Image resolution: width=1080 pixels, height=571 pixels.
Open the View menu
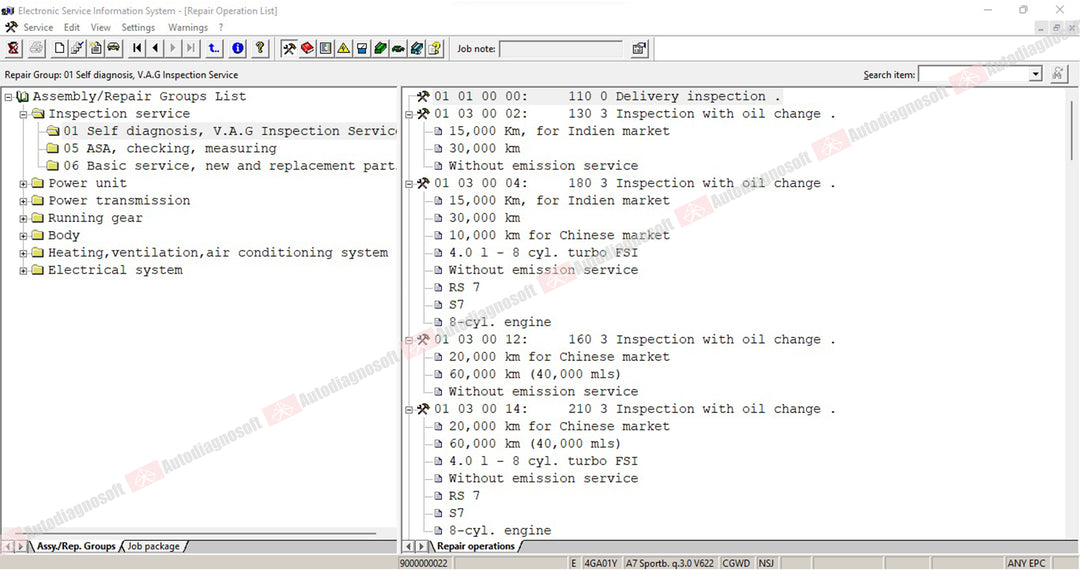click(101, 28)
